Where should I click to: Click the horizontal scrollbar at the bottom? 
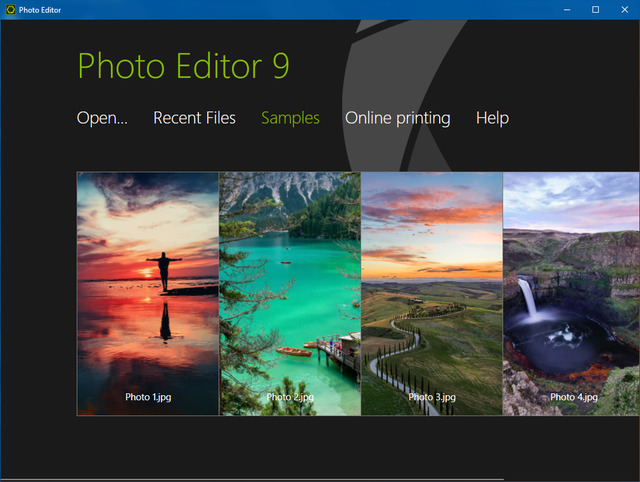coord(252,480)
